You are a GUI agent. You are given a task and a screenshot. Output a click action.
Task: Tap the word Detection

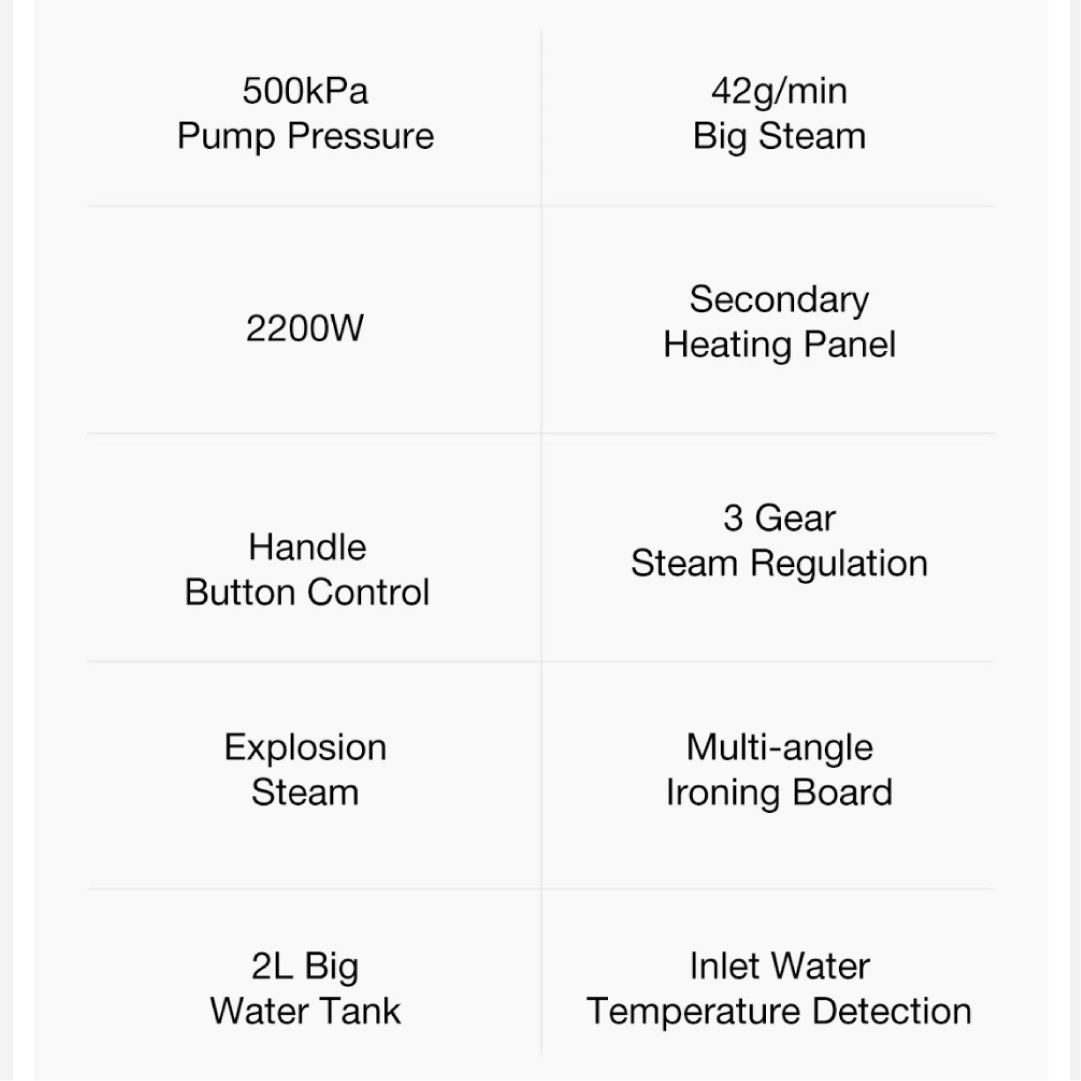click(892, 1010)
